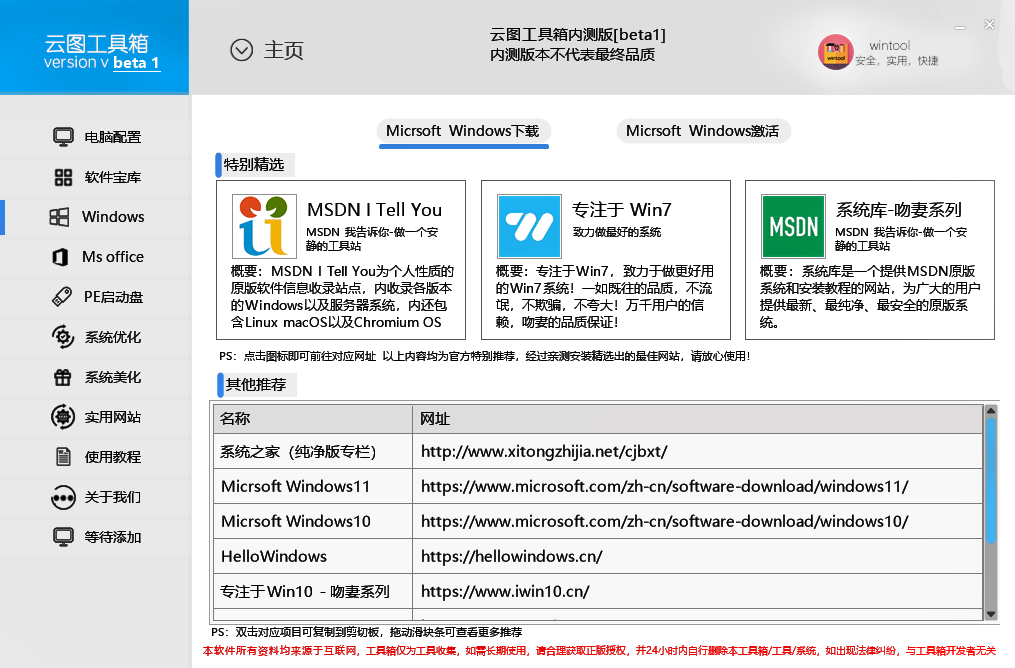The height and width of the screenshot is (668, 1015).
Task: Click the circled down-arrow beside 主页
Action: [241, 50]
